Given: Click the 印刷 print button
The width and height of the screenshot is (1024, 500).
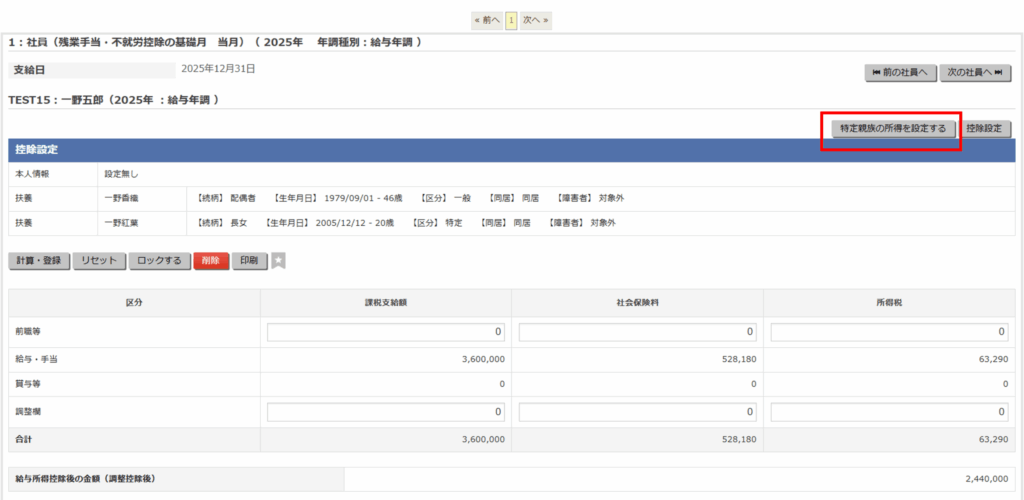Looking at the screenshot, I should [x=250, y=261].
